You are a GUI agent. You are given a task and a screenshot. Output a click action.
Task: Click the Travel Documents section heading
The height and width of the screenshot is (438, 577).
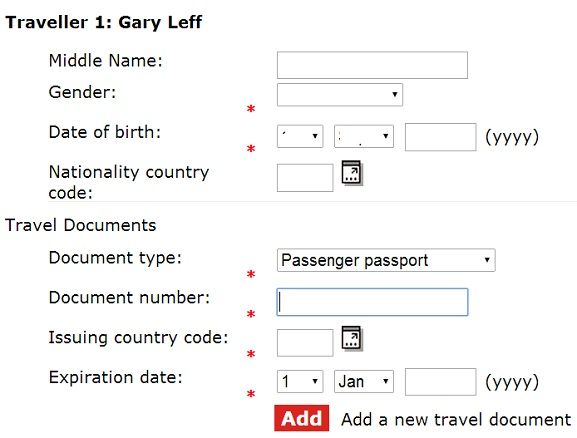[81, 225]
